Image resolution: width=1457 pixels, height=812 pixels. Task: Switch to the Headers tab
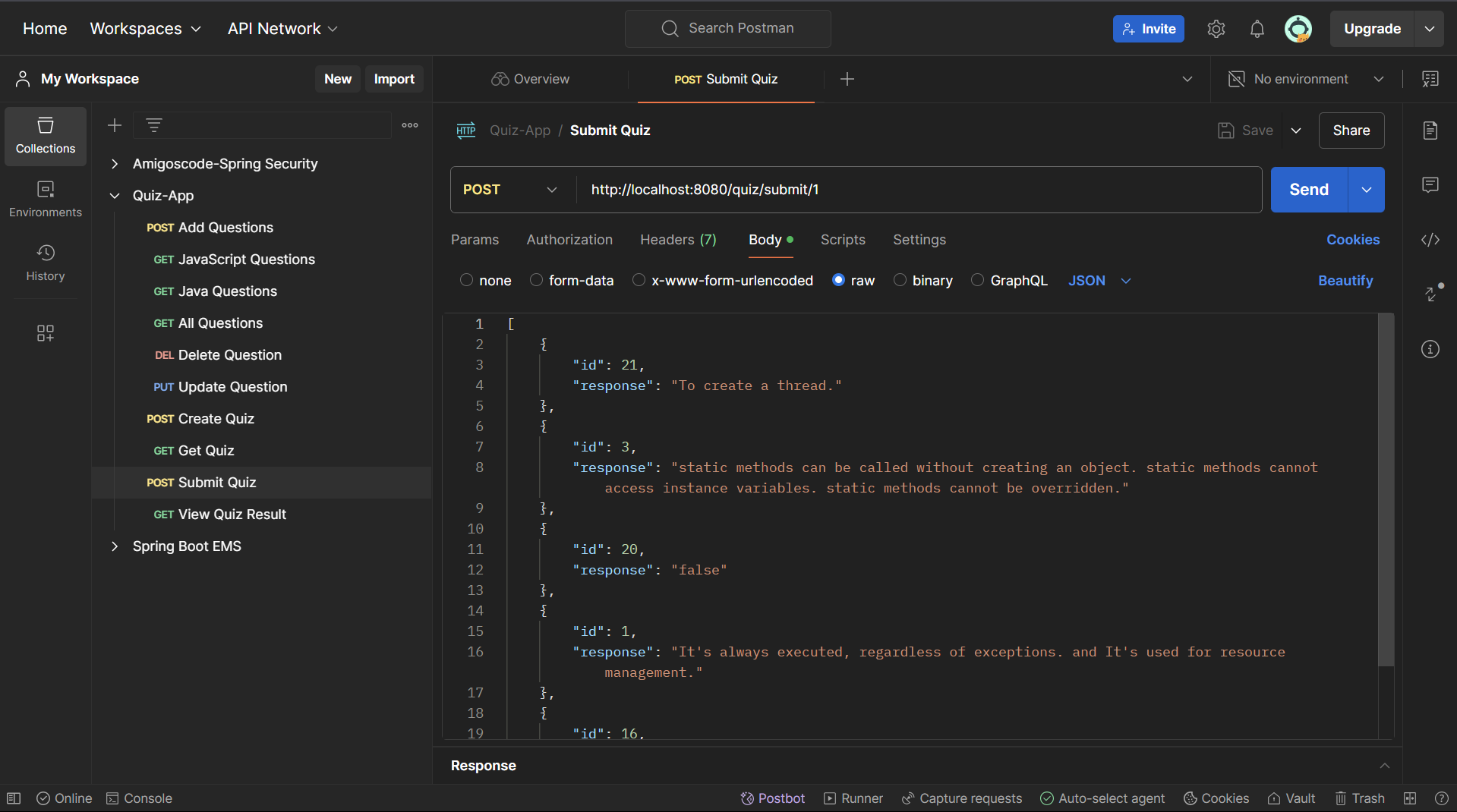tap(677, 240)
